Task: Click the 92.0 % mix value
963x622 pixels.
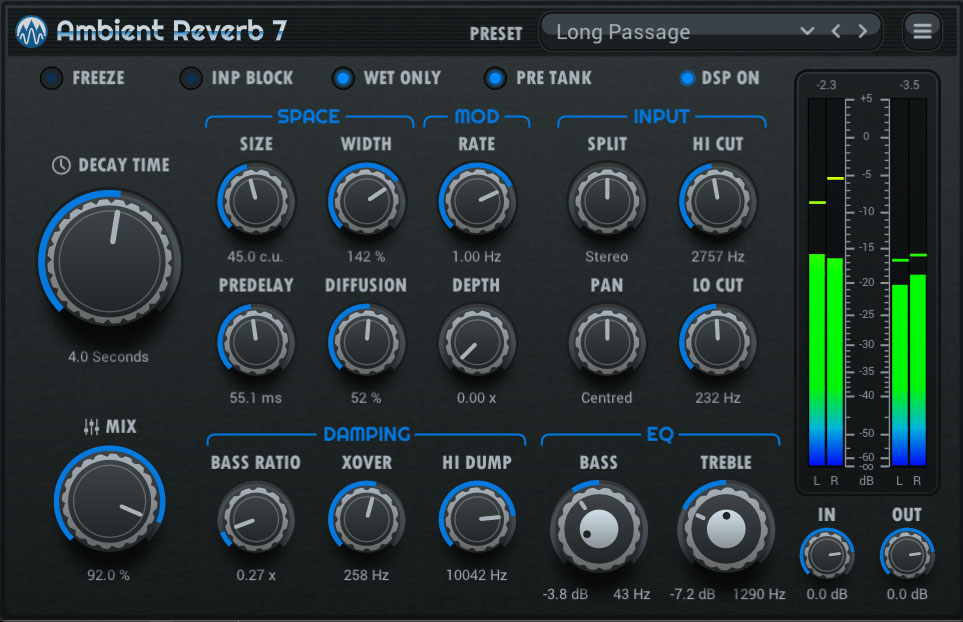Action: tap(108, 575)
